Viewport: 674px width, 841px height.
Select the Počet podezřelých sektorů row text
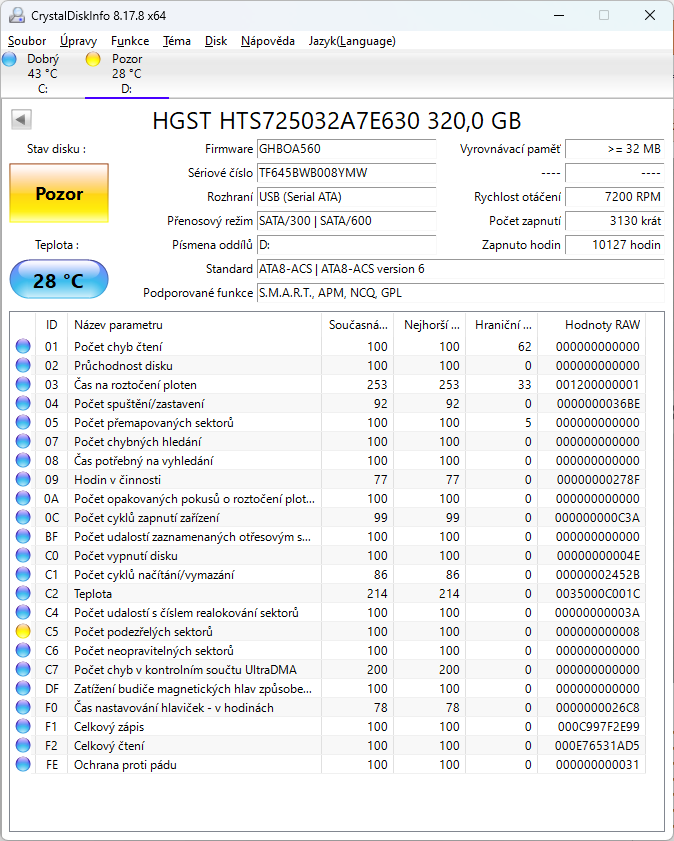143,631
